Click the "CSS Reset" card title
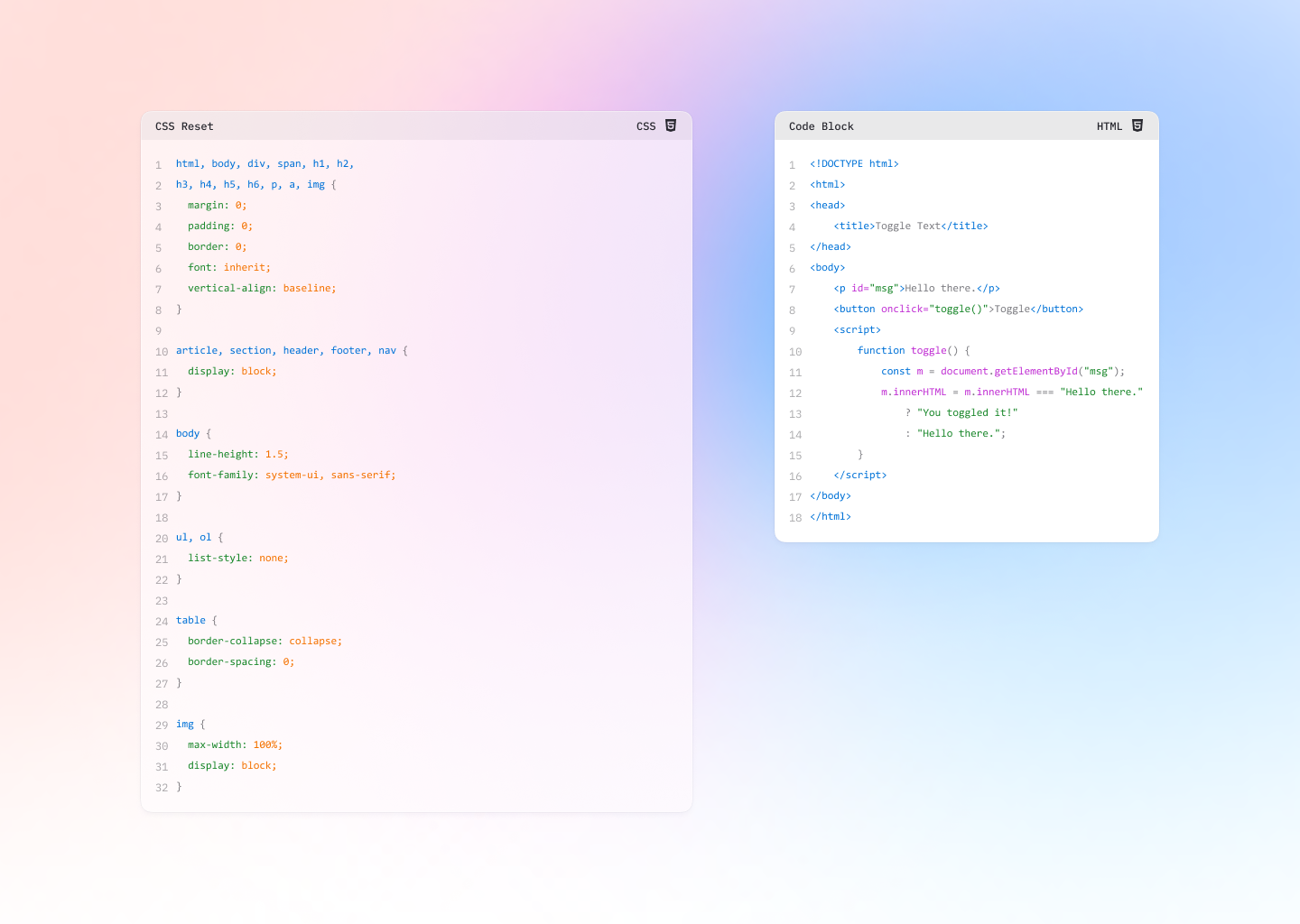Viewport: 1300px width, 924px height. pyautogui.click(x=184, y=126)
